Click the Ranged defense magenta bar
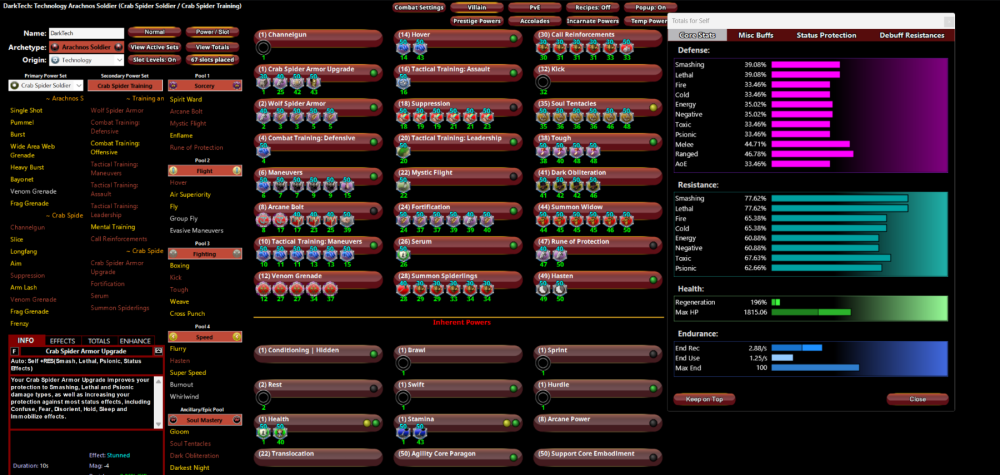The width and height of the screenshot is (1000, 475). (x=807, y=154)
